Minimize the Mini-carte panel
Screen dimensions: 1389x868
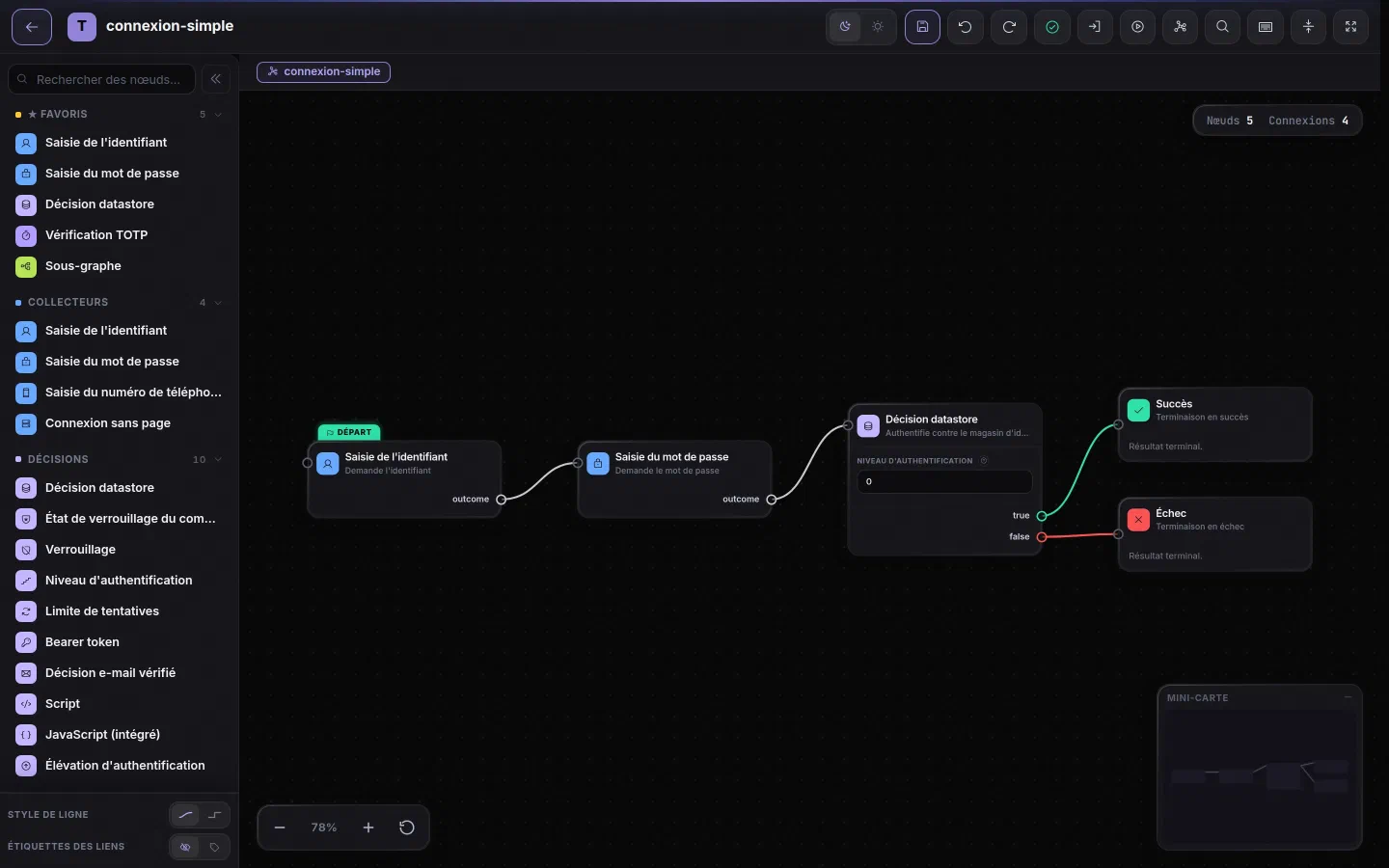click(x=1348, y=697)
